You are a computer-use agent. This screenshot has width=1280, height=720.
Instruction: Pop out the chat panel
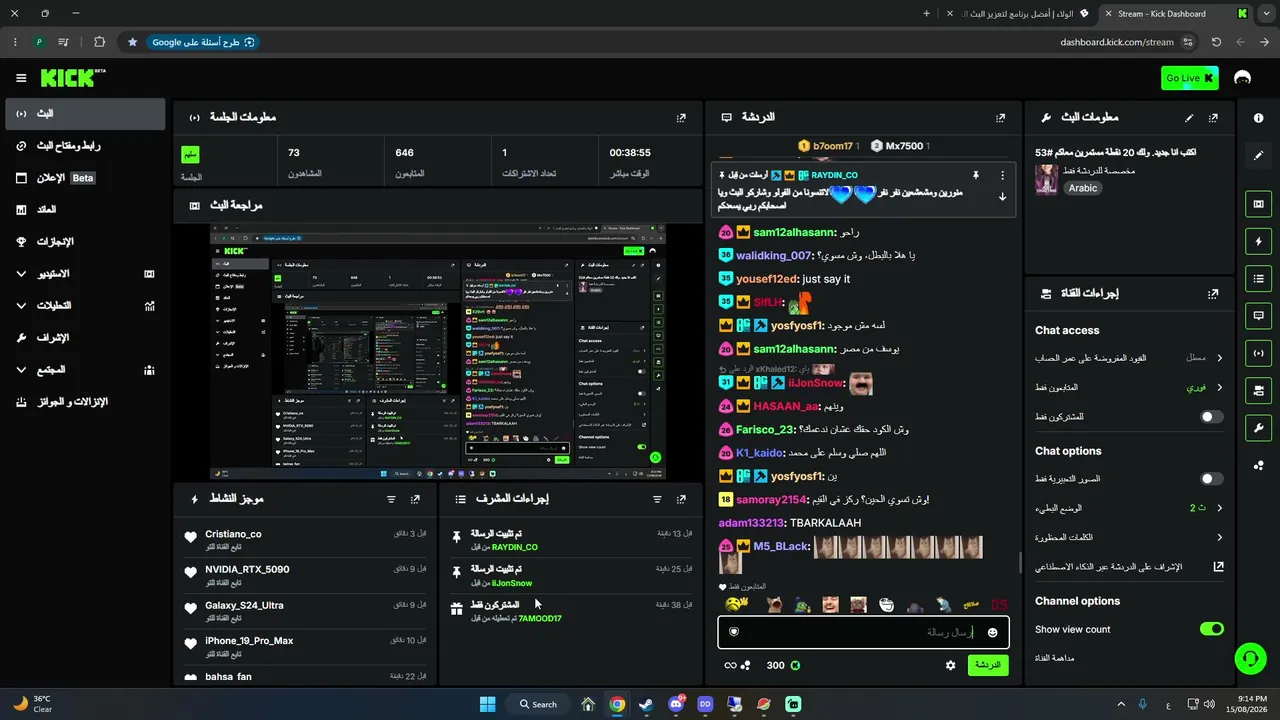coord(1000,117)
